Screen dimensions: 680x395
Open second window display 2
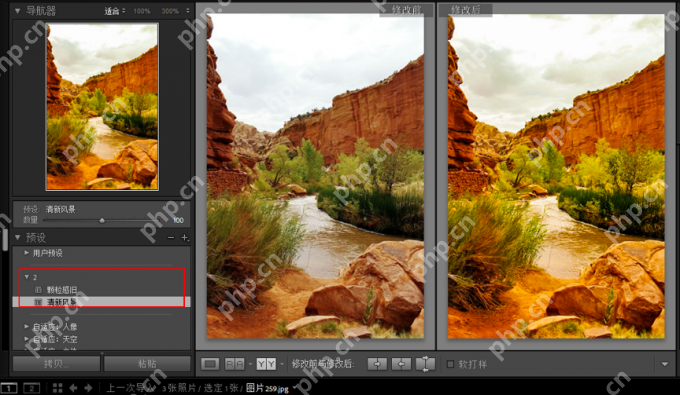tap(31, 388)
